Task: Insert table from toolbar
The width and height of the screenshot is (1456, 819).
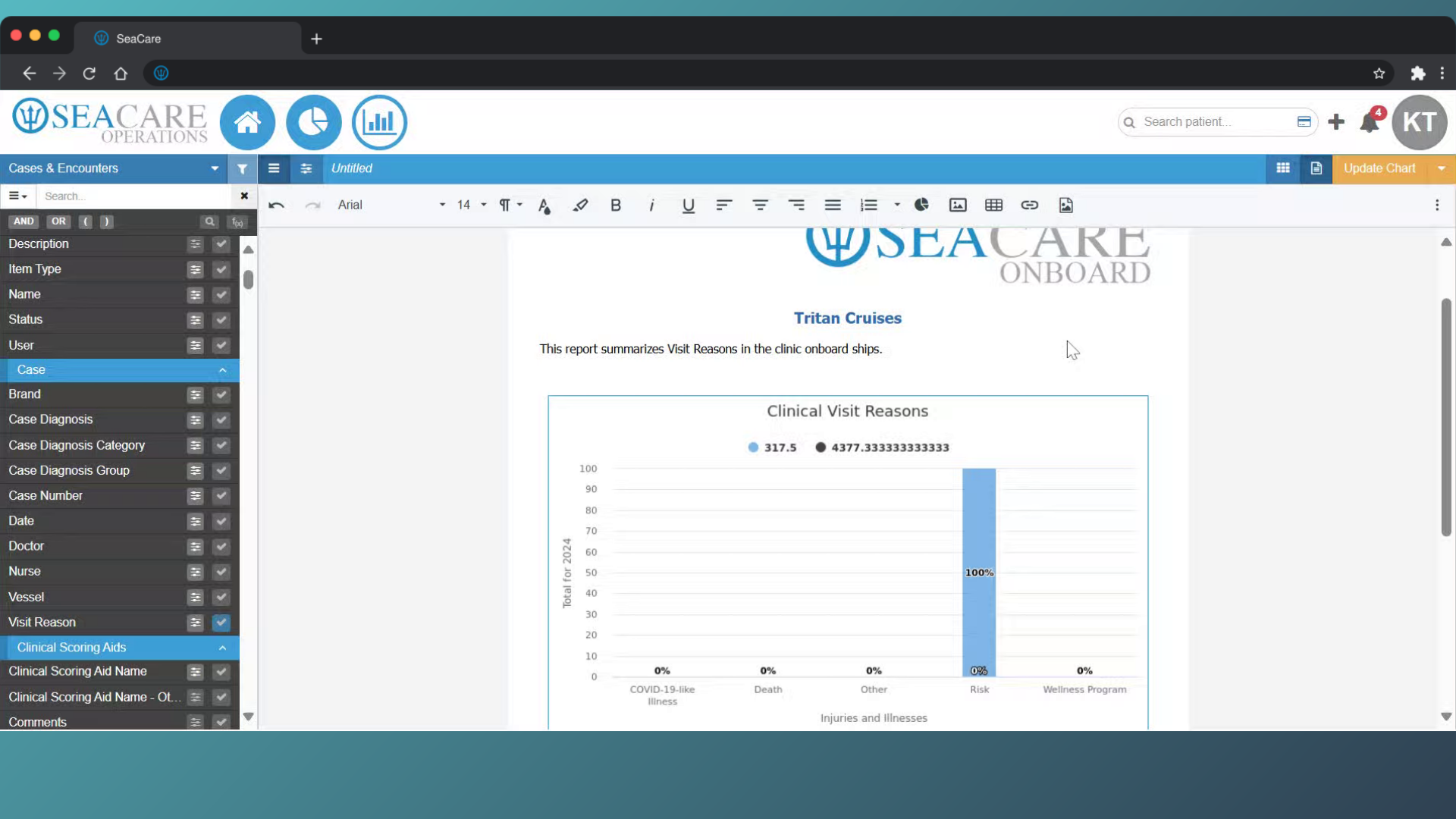Action: click(993, 206)
